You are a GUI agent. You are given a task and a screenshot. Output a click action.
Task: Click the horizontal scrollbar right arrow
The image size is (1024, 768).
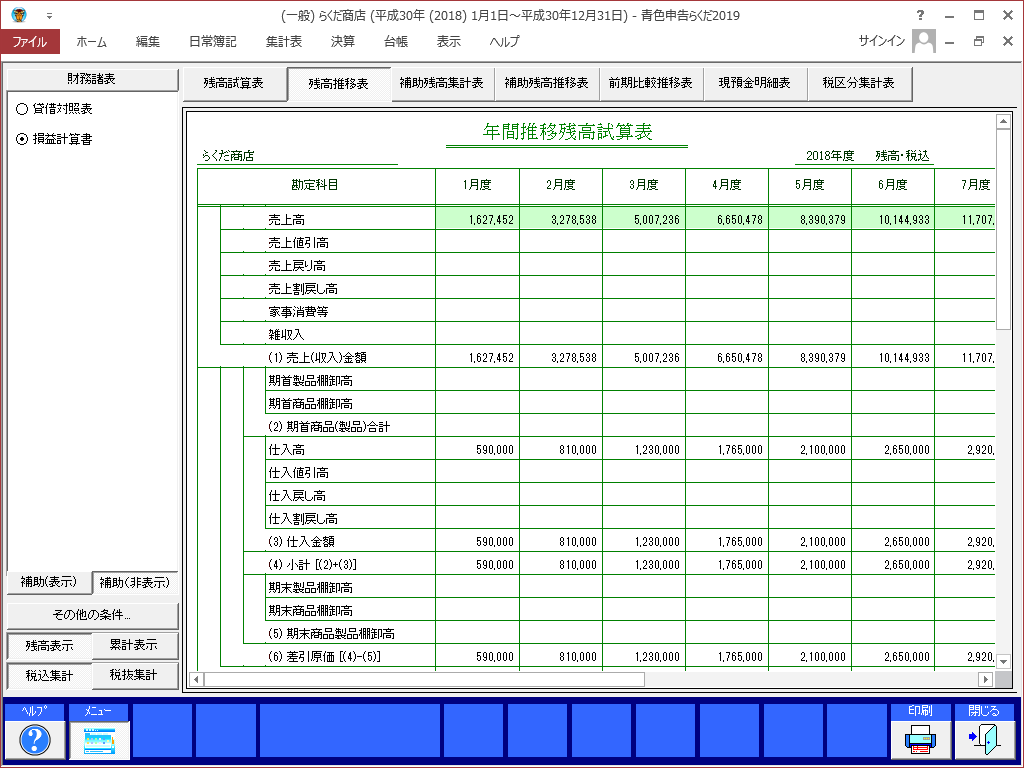click(985, 679)
